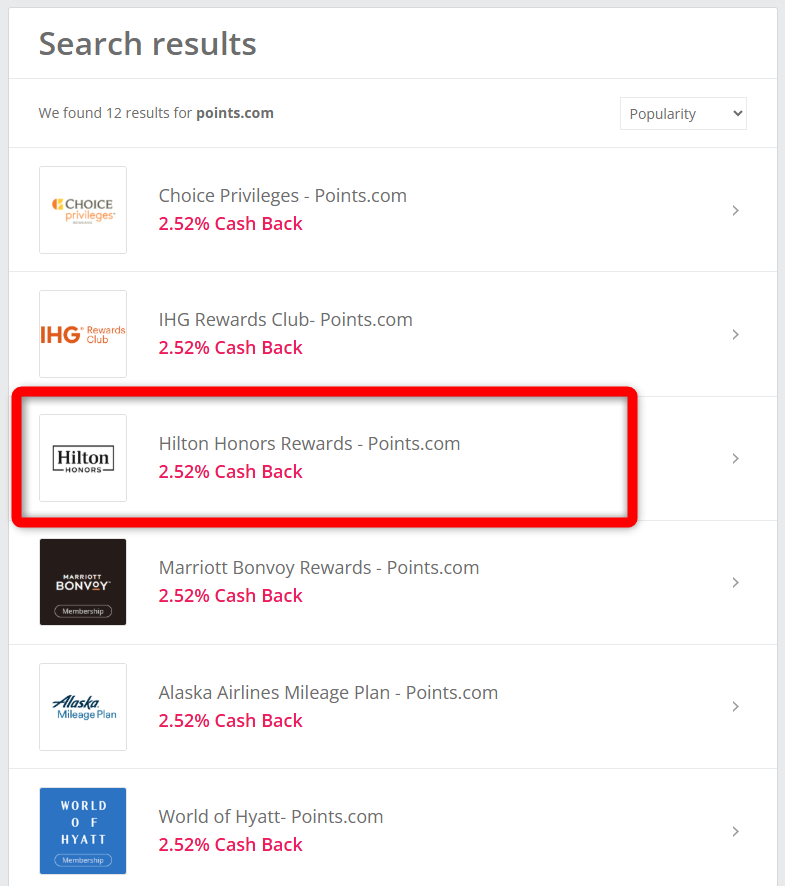Click the Alaska Airlines row chevron arrow

tap(735, 706)
